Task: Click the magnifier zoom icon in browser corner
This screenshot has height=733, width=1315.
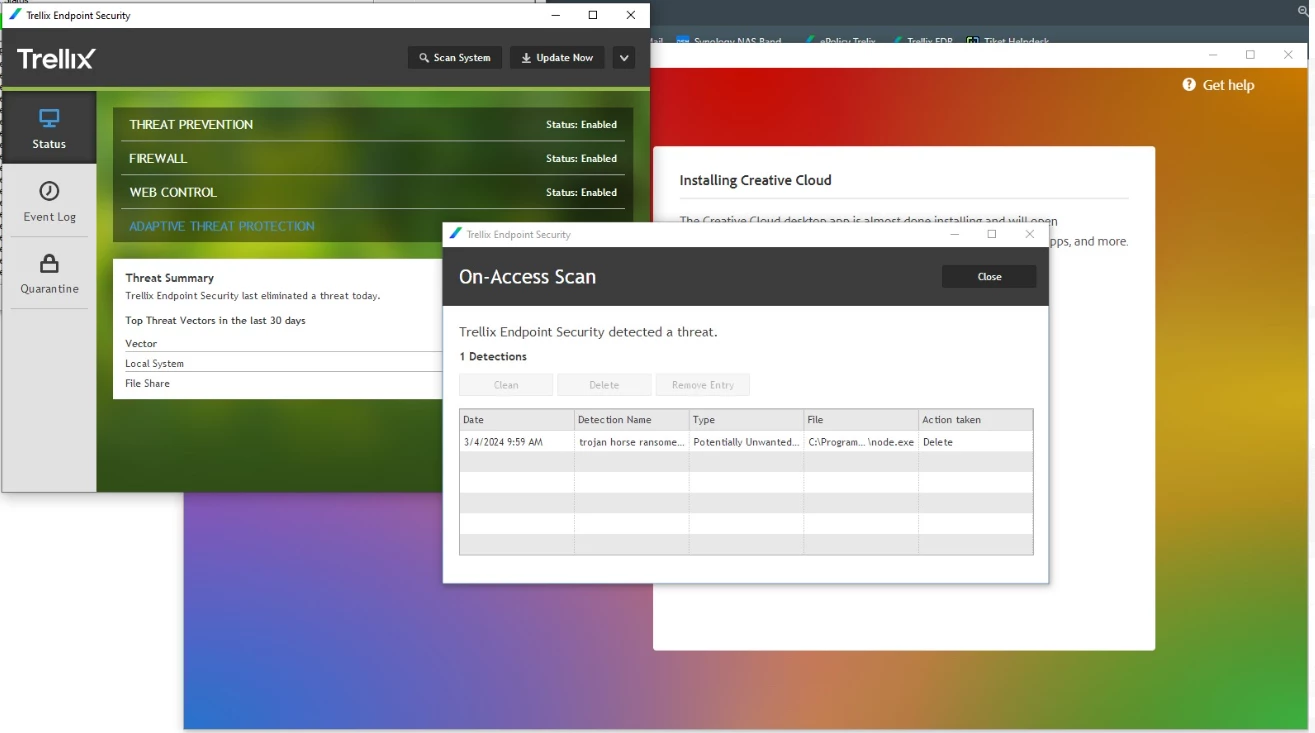Action: 1303,10
